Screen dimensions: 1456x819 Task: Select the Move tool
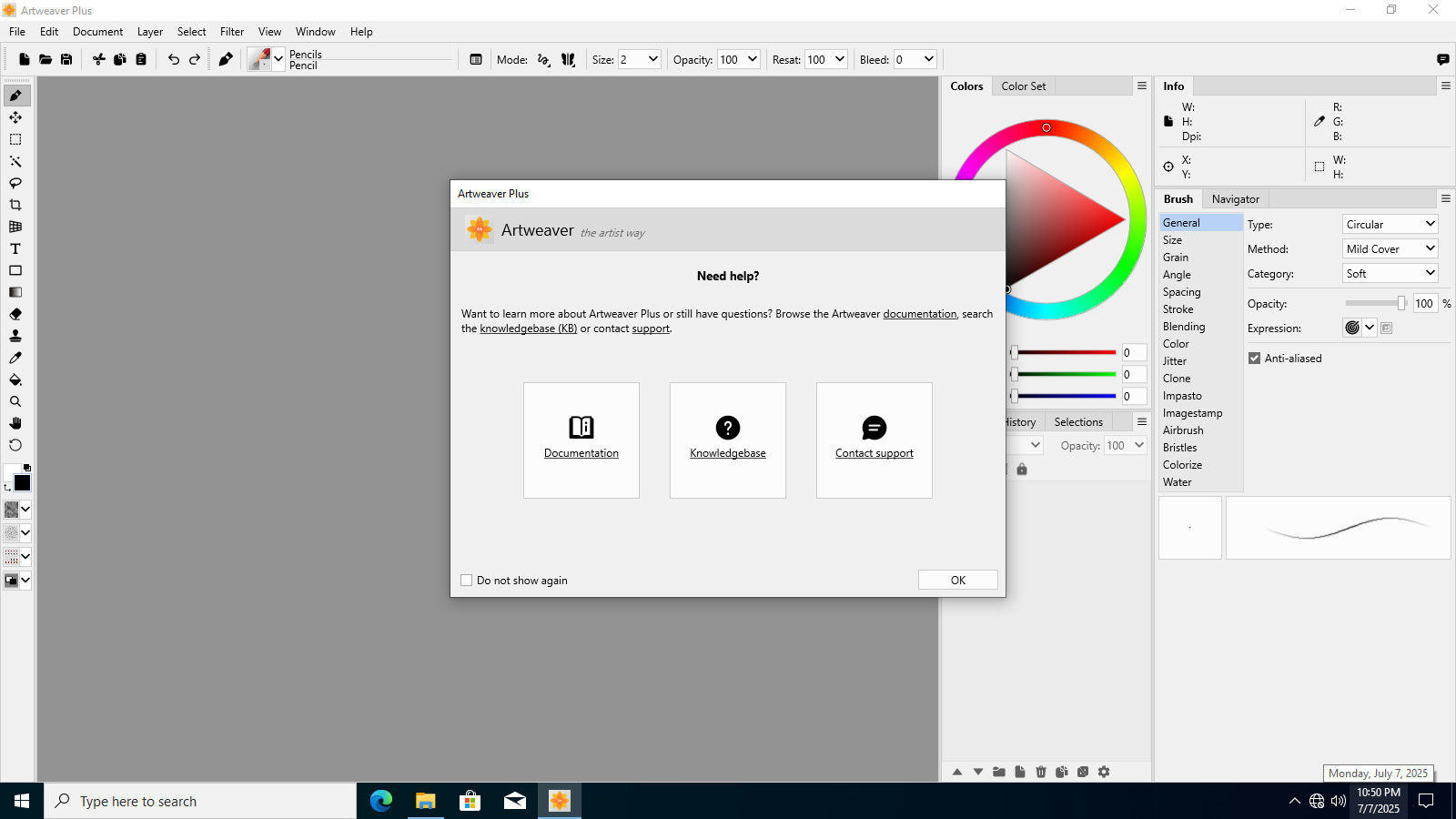pyautogui.click(x=15, y=117)
